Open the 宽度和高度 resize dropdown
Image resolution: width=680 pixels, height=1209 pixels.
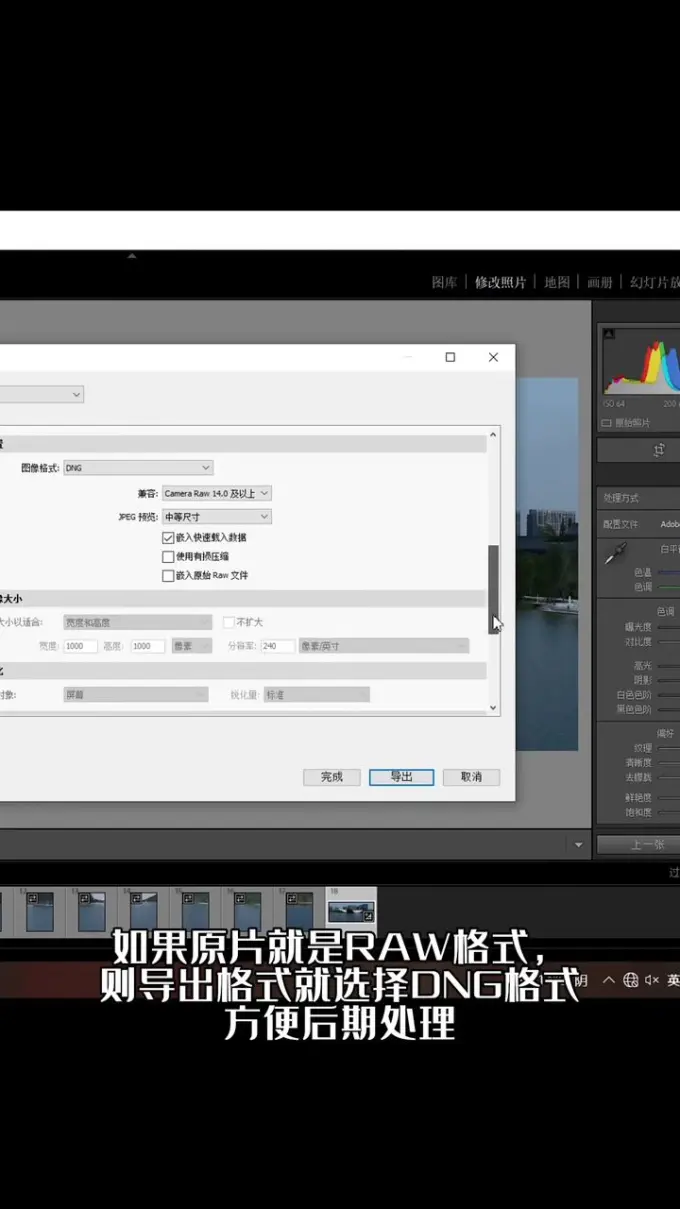point(137,622)
